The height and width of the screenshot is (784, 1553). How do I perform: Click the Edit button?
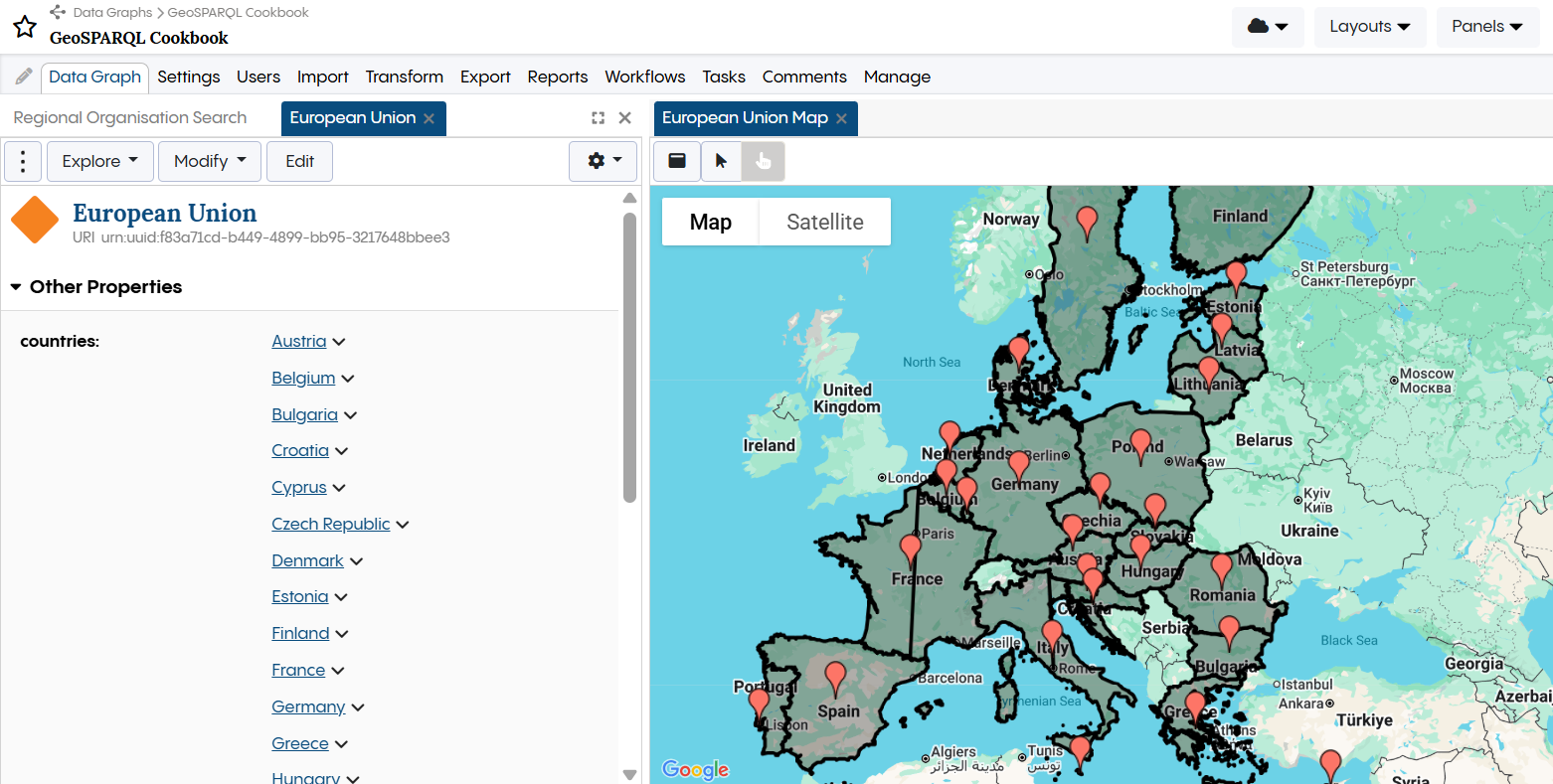click(x=299, y=160)
